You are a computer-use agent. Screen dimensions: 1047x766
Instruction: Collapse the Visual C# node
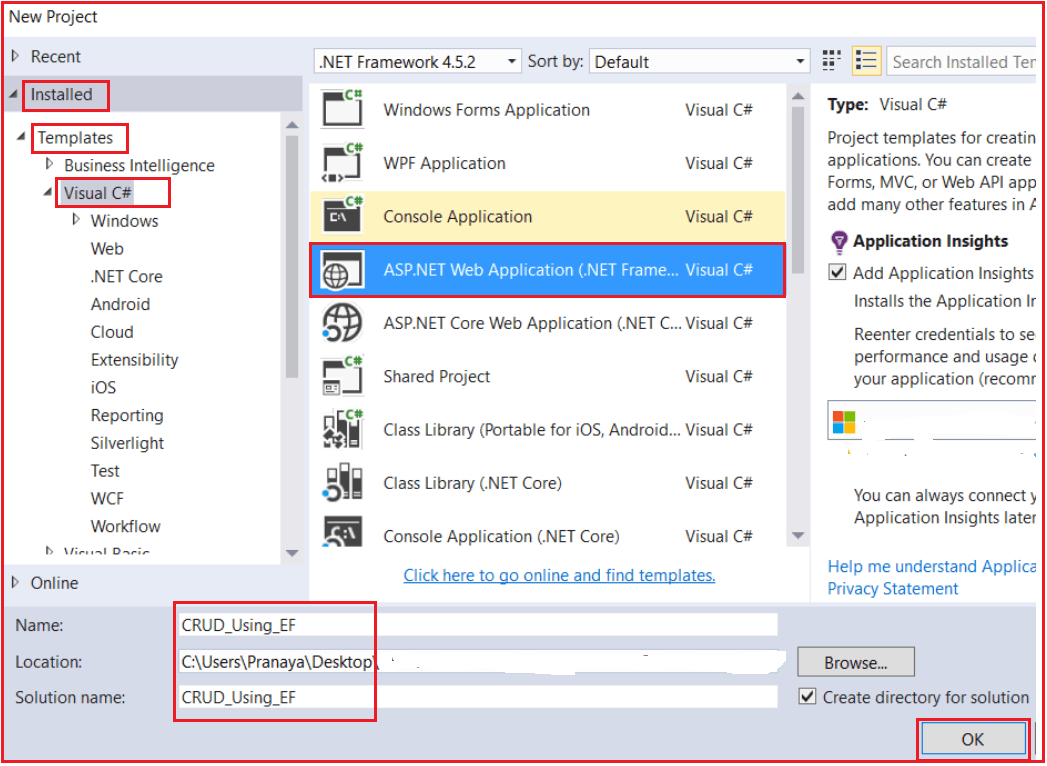click(48, 192)
